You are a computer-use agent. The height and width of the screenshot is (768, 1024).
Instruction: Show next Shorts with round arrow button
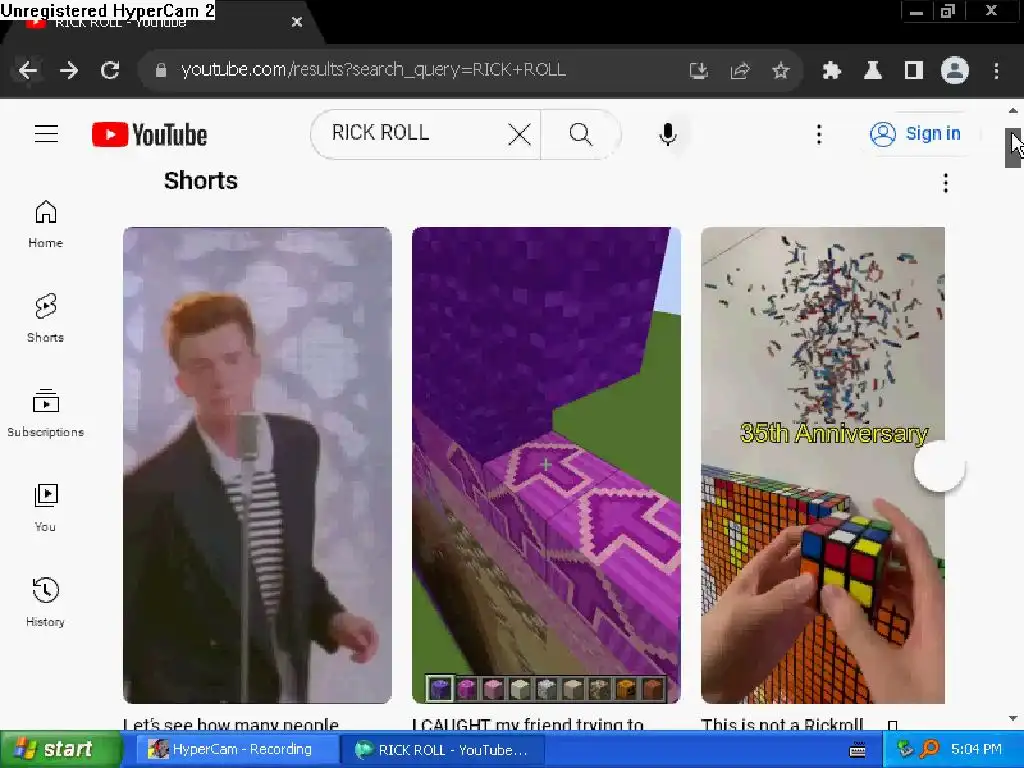pyautogui.click(x=939, y=466)
